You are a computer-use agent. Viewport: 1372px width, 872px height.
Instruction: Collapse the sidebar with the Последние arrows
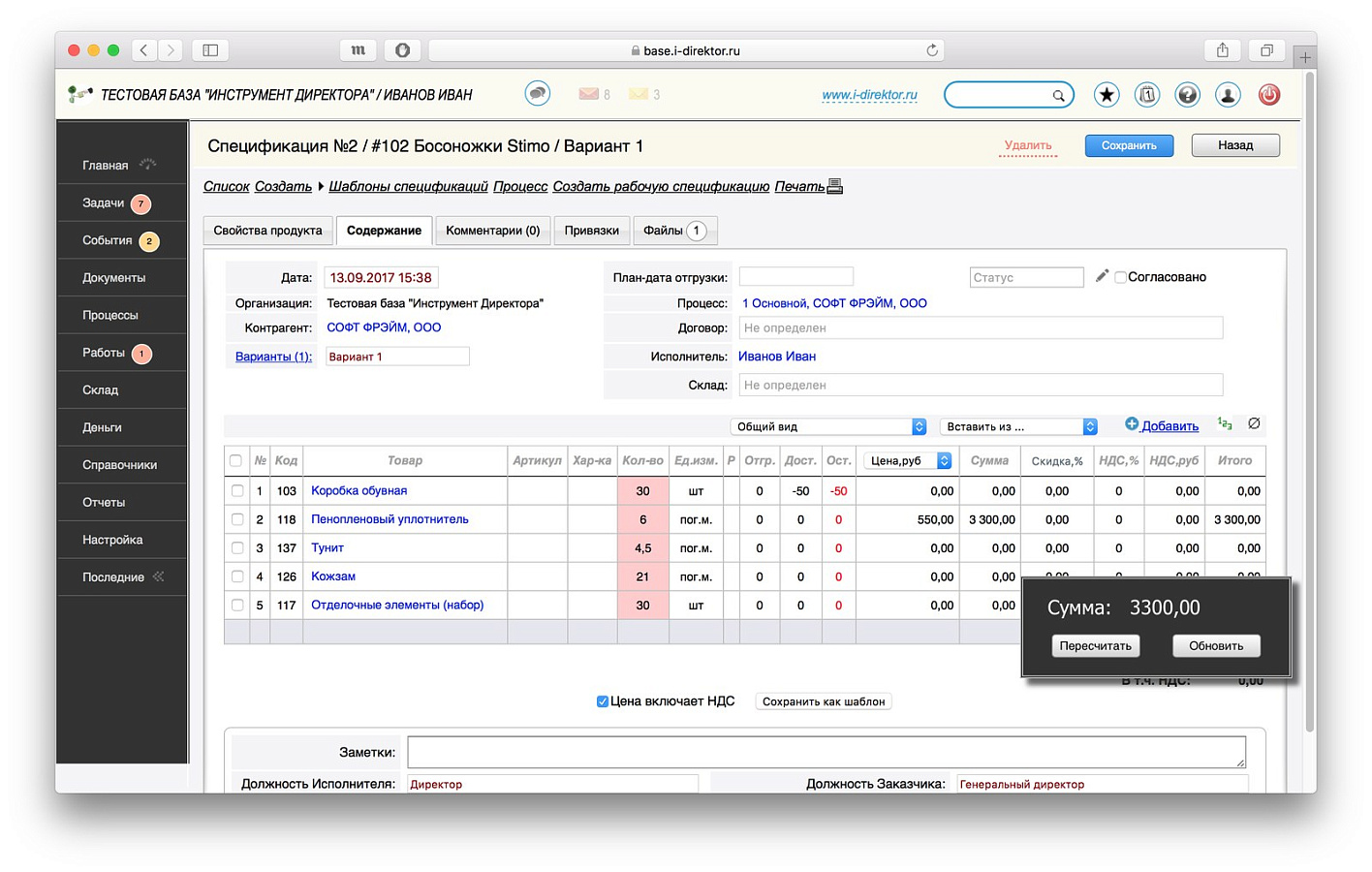(x=158, y=576)
